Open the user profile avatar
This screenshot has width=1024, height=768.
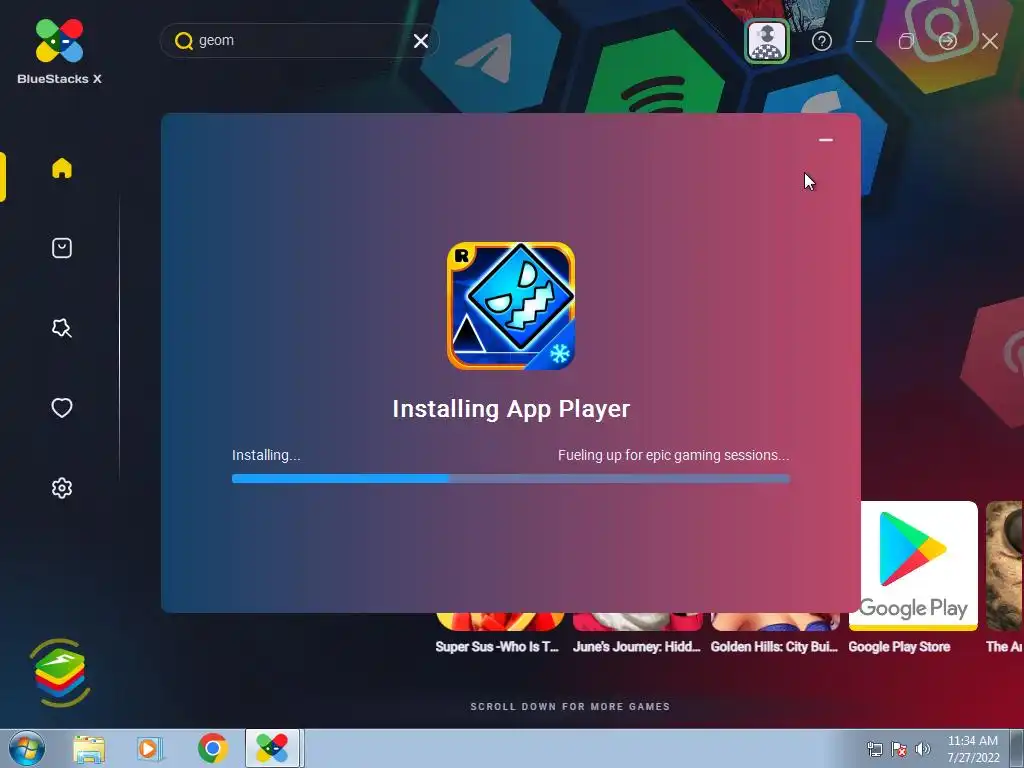click(767, 41)
